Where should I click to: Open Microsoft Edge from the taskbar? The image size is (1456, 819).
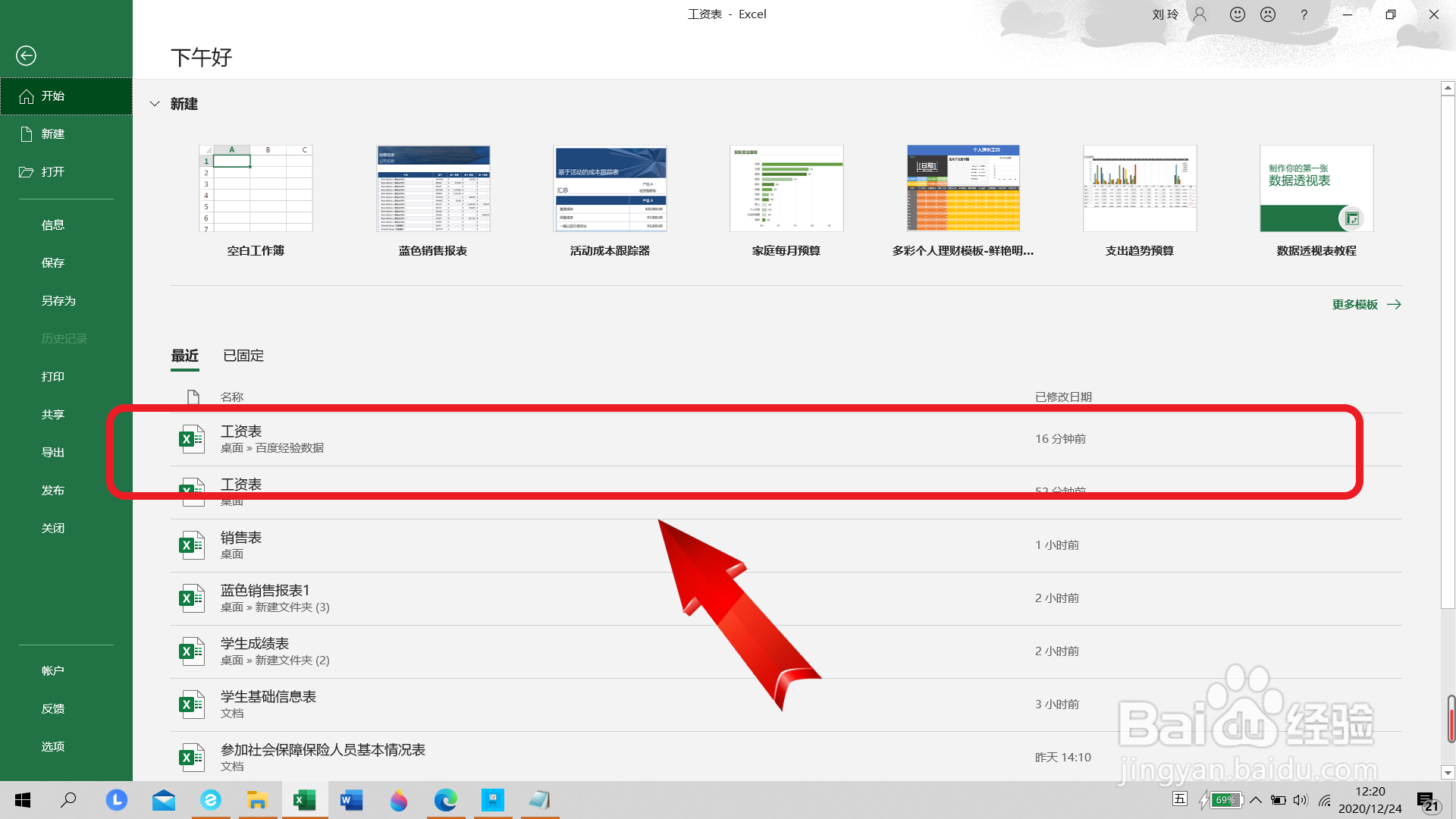click(446, 800)
